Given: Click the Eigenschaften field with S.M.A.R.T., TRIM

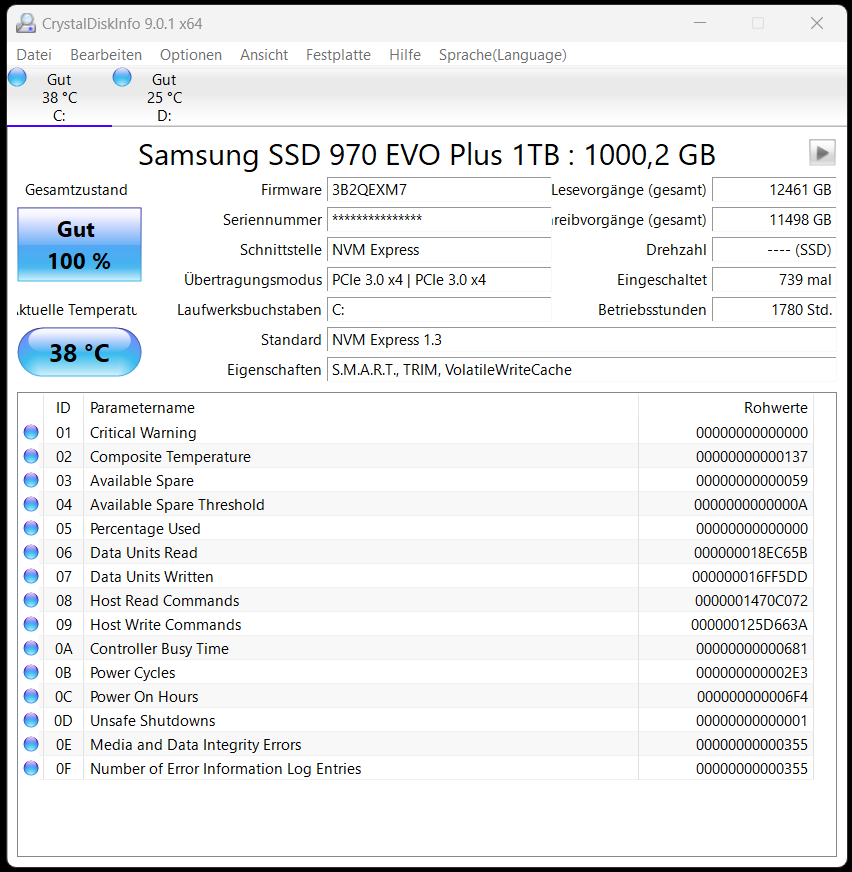Looking at the screenshot, I should [582, 370].
